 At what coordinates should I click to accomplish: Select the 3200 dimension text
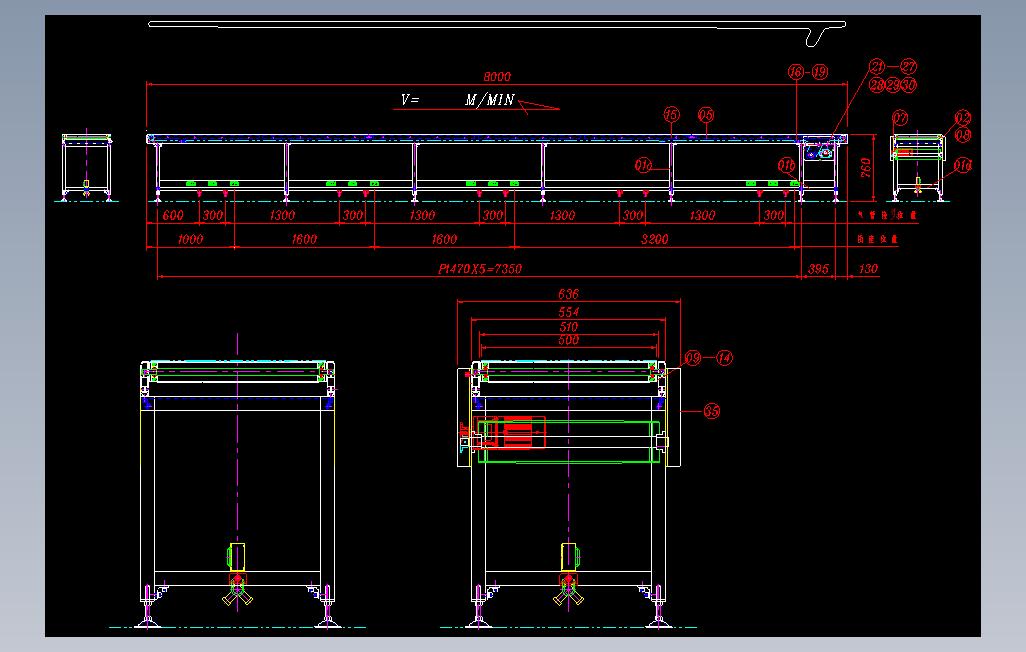[654, 239]
